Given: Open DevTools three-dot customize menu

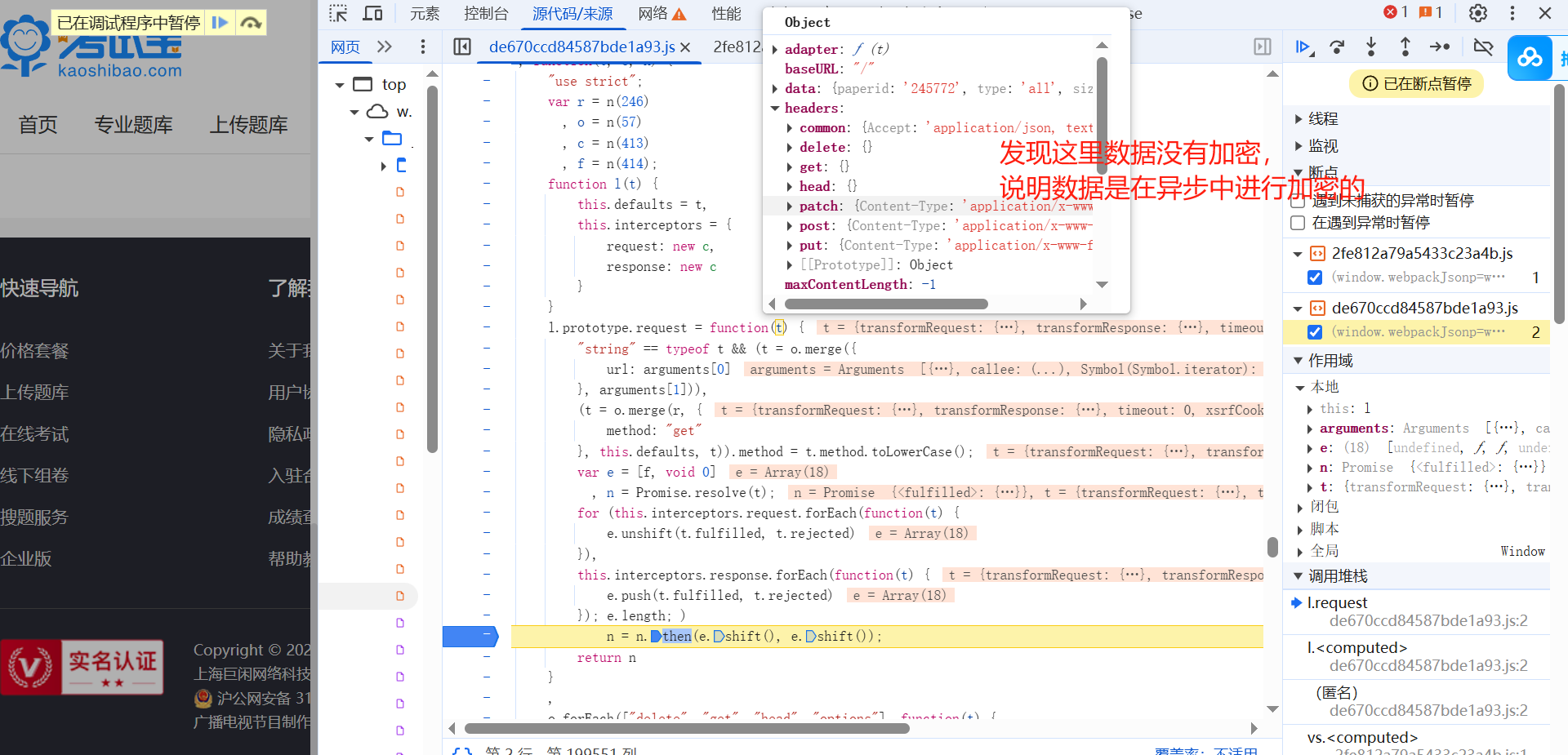Looking at the screenshot, I should [1512, 13].
